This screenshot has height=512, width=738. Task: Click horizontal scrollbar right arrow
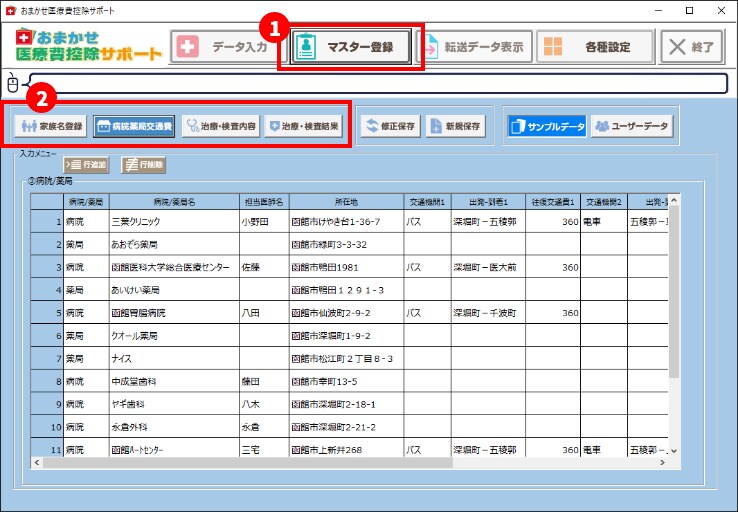(662, 463)
